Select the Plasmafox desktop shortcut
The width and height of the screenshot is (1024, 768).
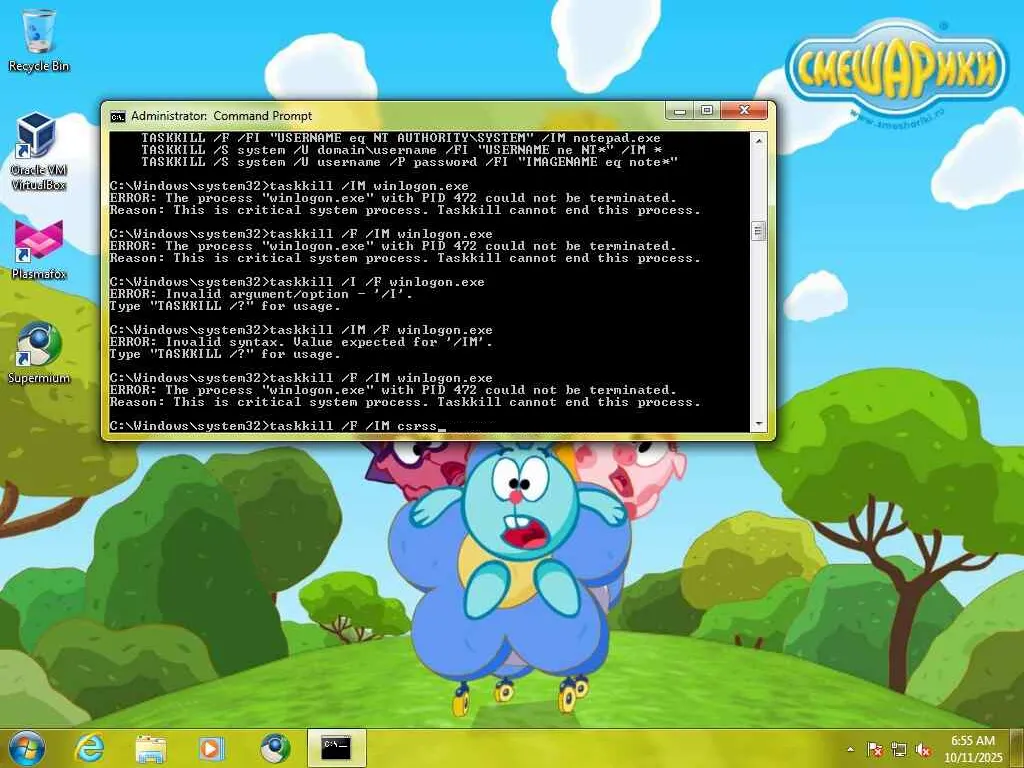(39, 251)
